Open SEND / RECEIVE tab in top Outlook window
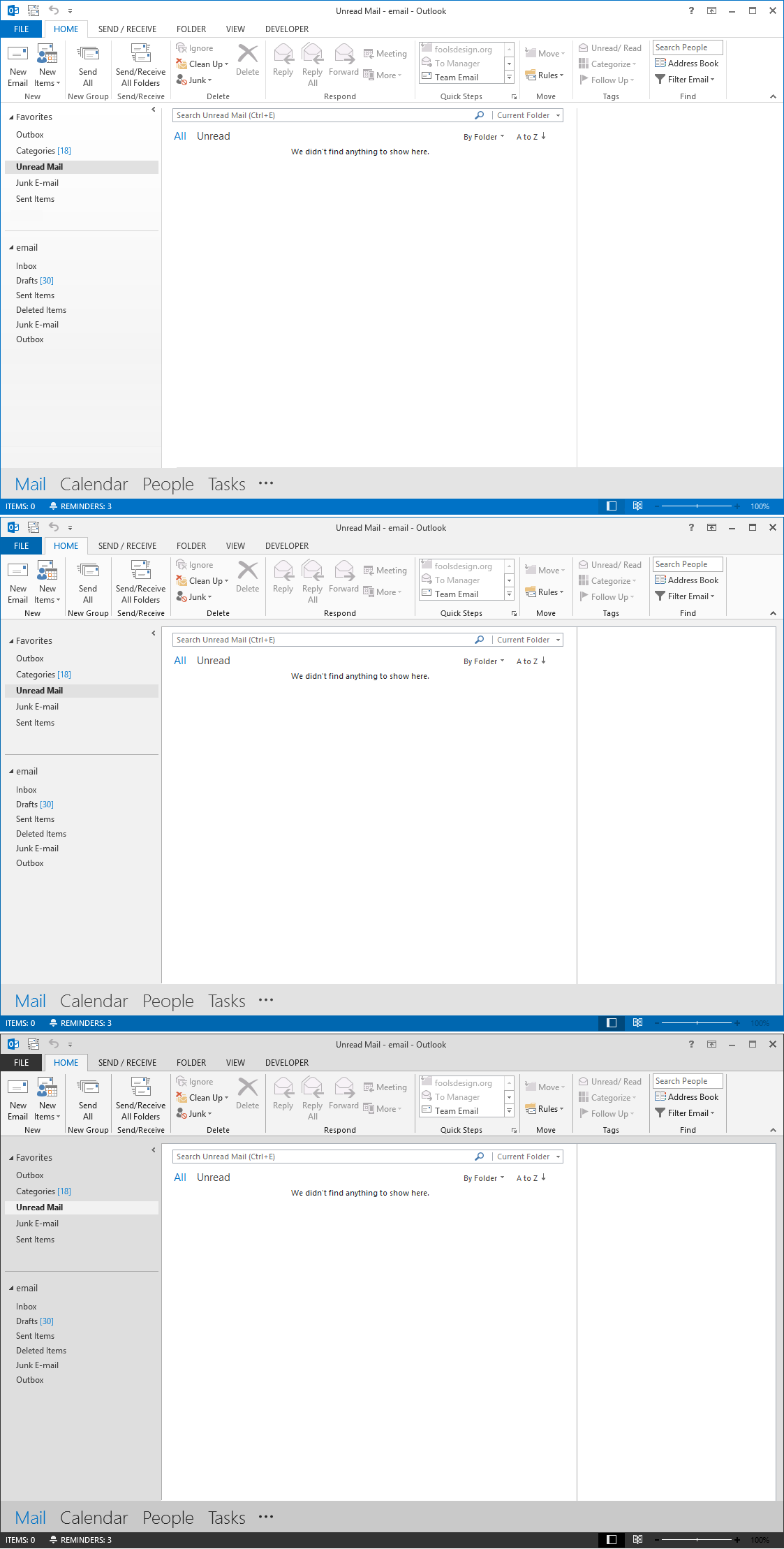This screenshot has width=784, height=1549. click(127, 29)
